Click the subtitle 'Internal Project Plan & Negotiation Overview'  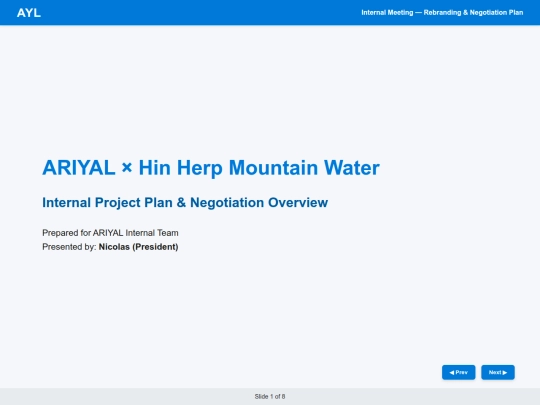pyautogui.click(x=185, y=202)
